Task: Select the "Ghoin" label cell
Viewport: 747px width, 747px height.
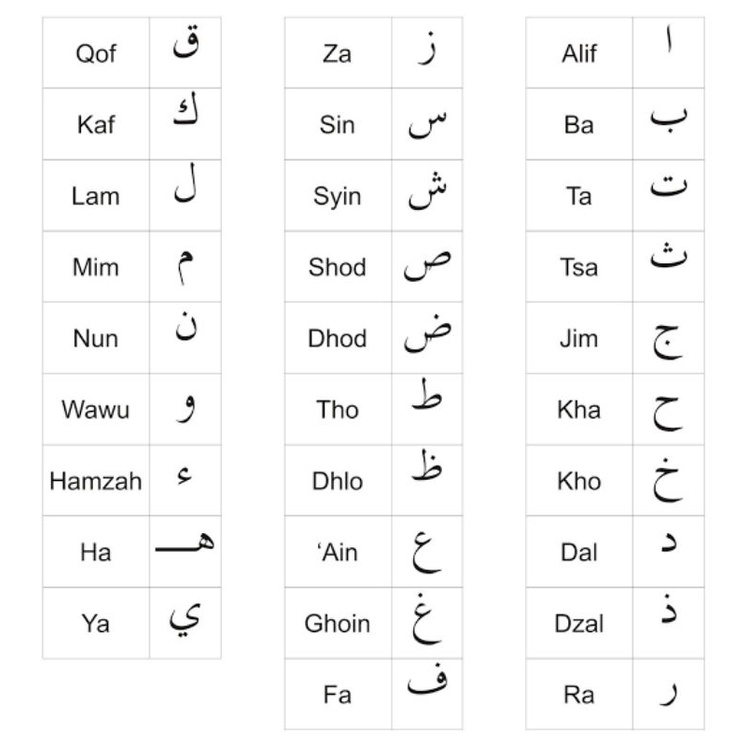Action: pos(337,623)
